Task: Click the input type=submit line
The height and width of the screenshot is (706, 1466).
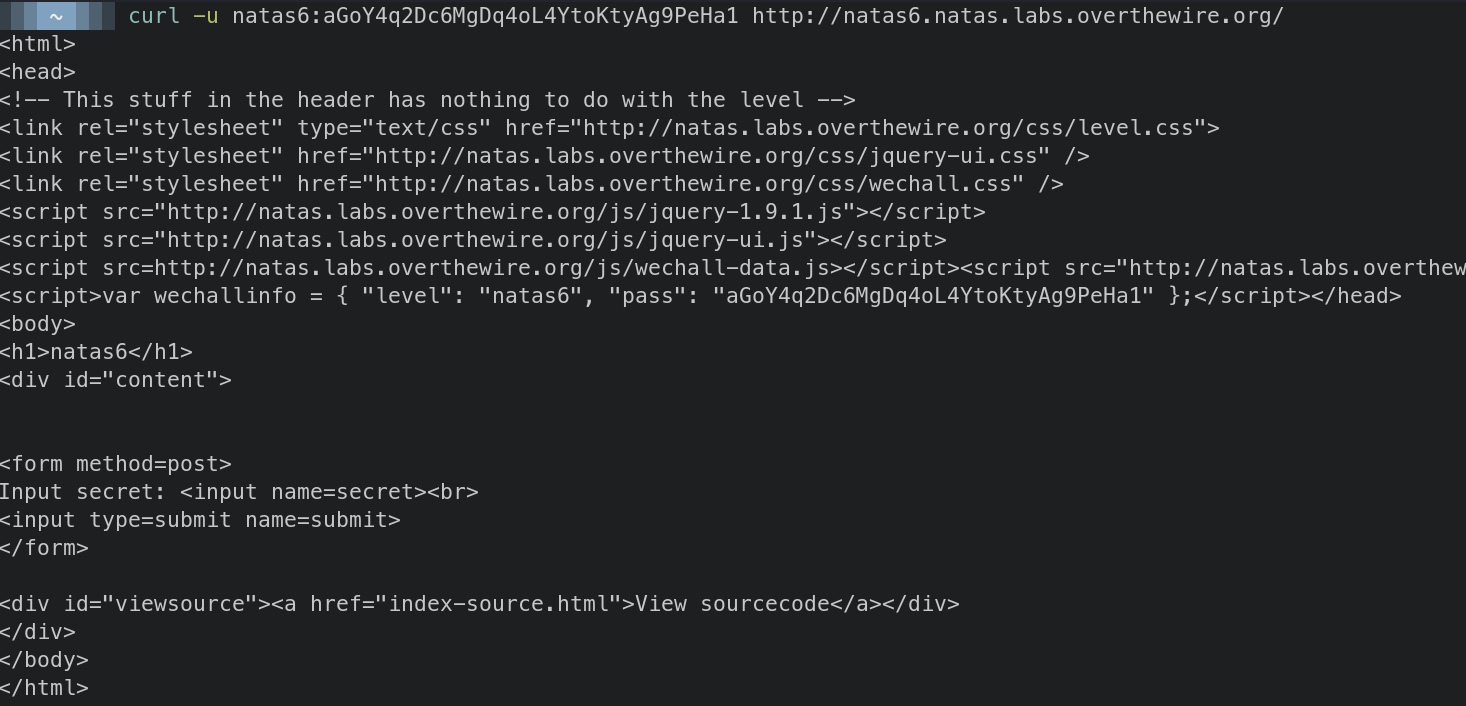Action: point(200,520)
